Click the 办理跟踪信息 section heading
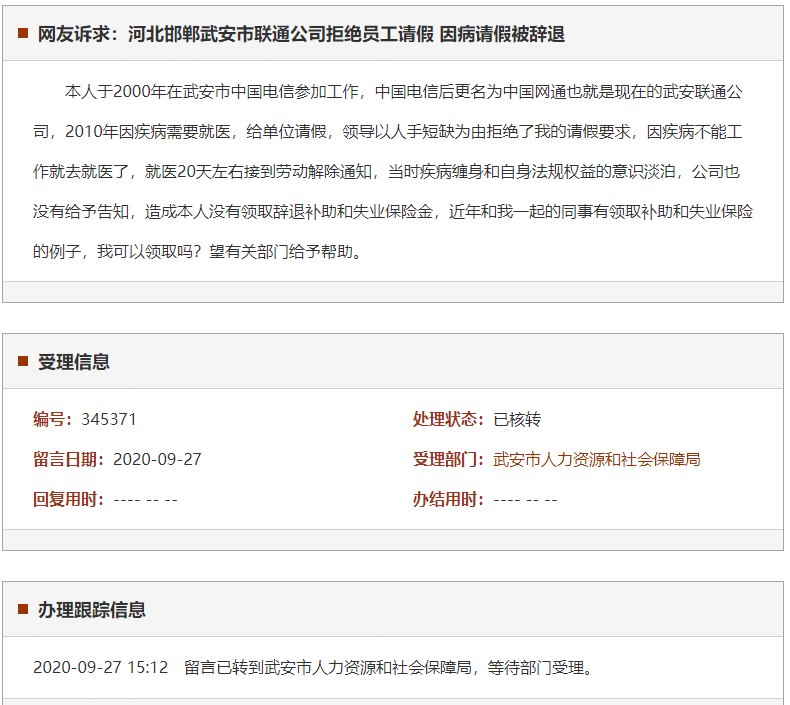This screenshot has width=790, height=705. coord(92,610)
